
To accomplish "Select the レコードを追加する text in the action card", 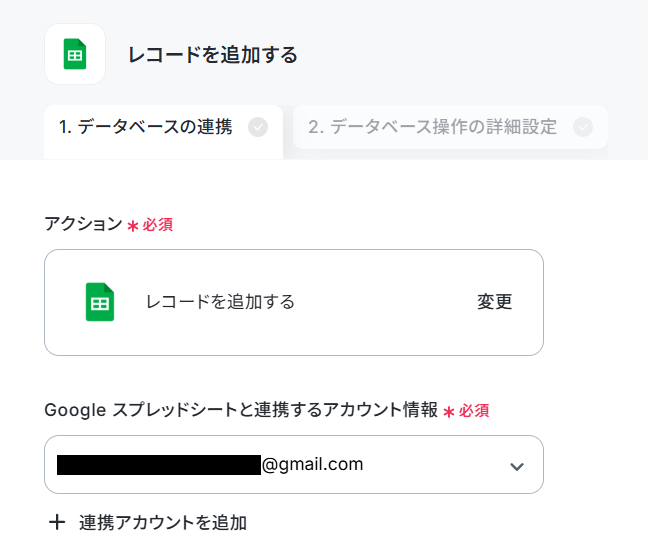I will pos(220,302).
